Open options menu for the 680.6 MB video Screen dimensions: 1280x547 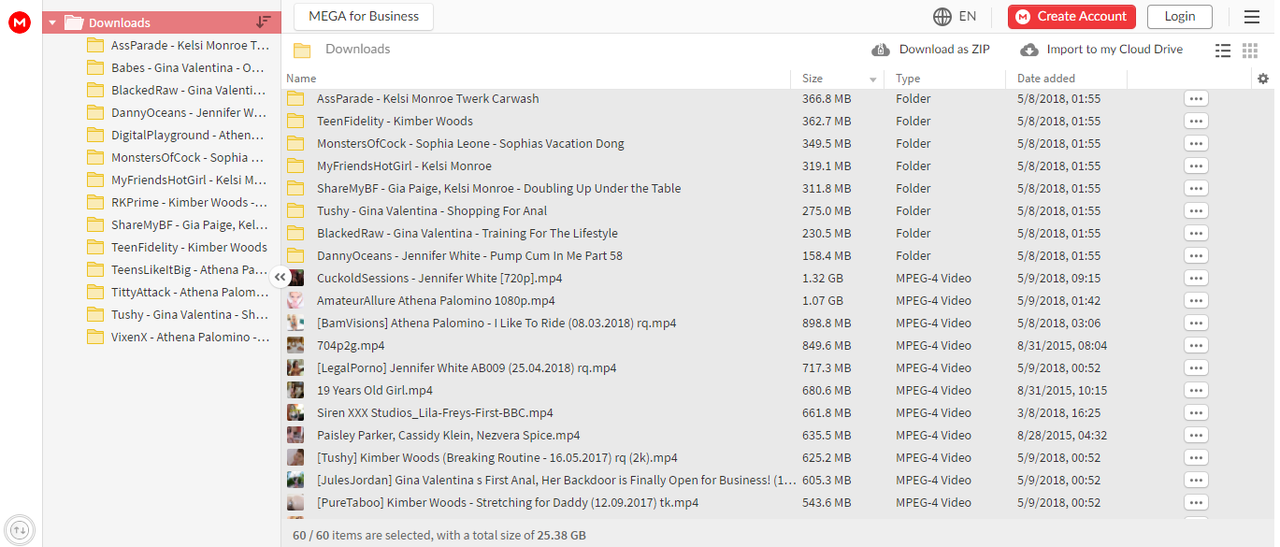(1196, 390)
